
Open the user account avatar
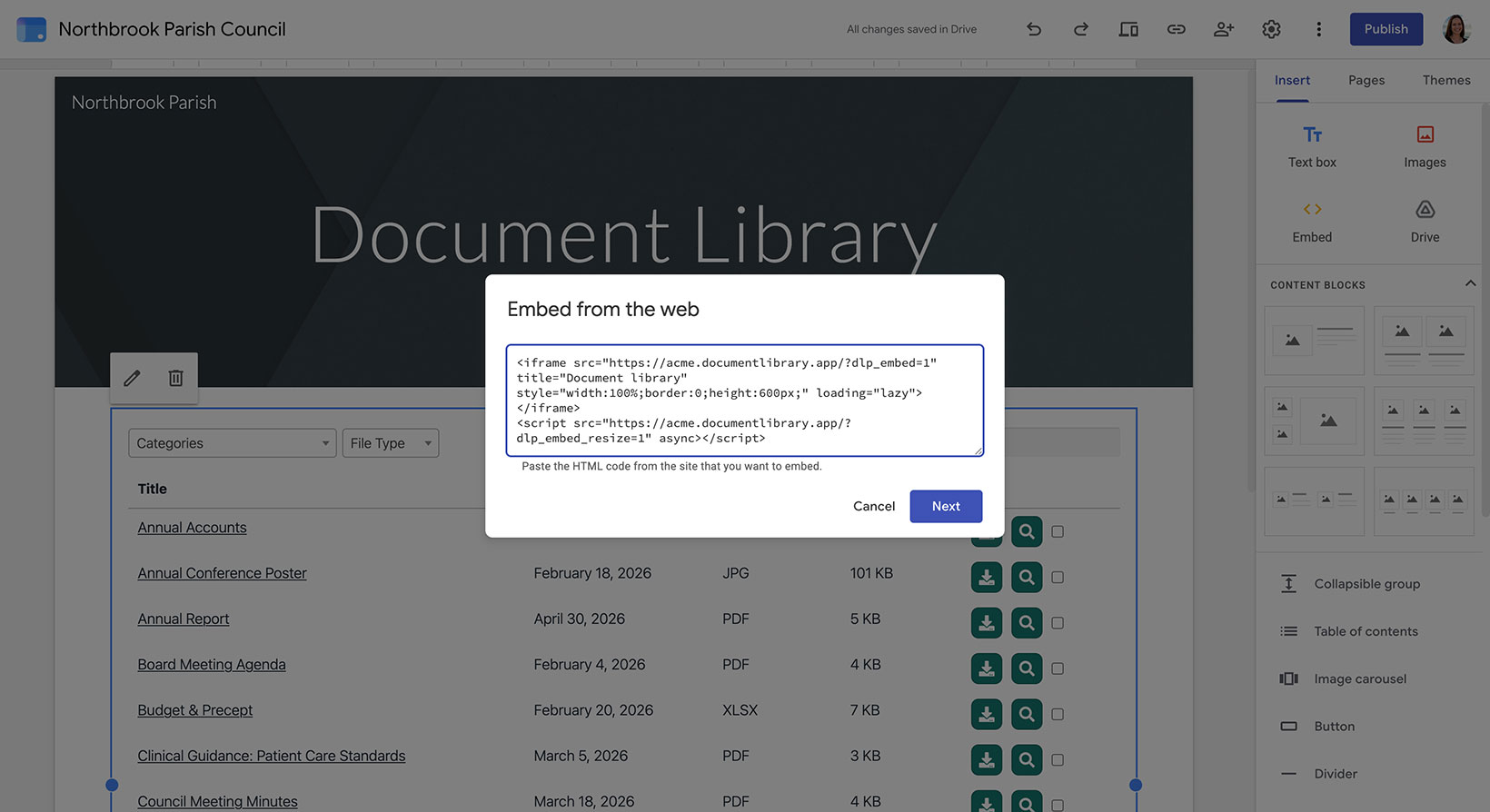click(1456, 29)
